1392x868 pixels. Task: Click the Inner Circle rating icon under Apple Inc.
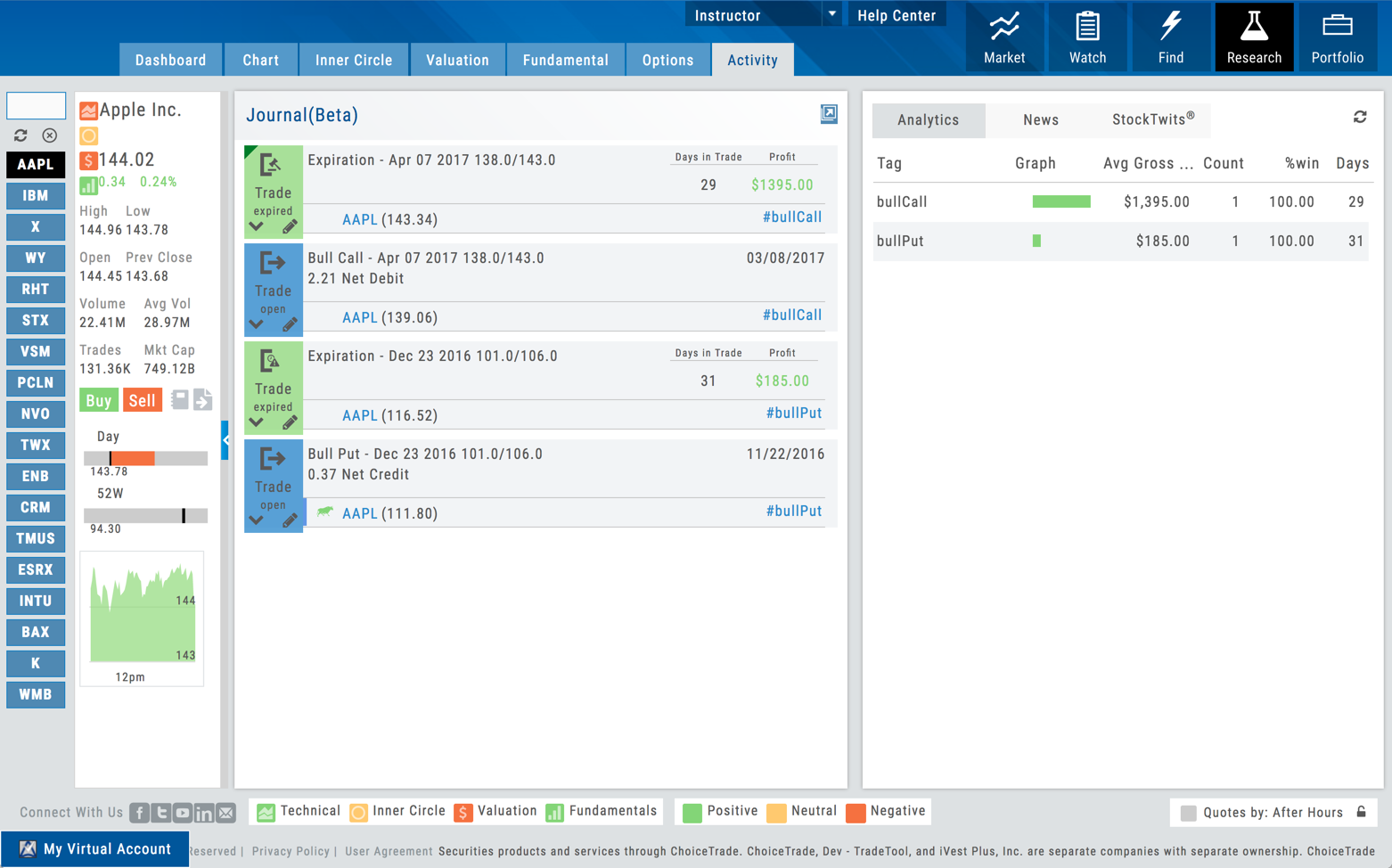pos(88,135)
